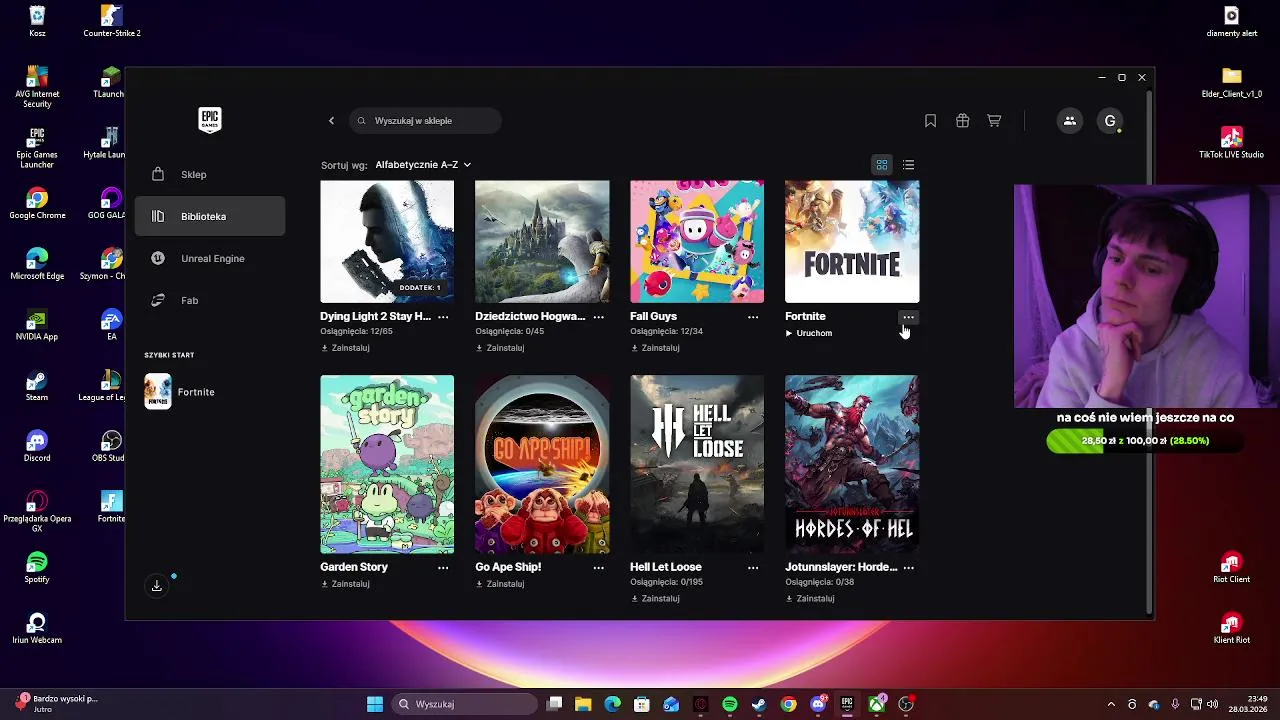The image size is (1280, 720).
Task: Click the Windows Start button
Action: (375, 705)
